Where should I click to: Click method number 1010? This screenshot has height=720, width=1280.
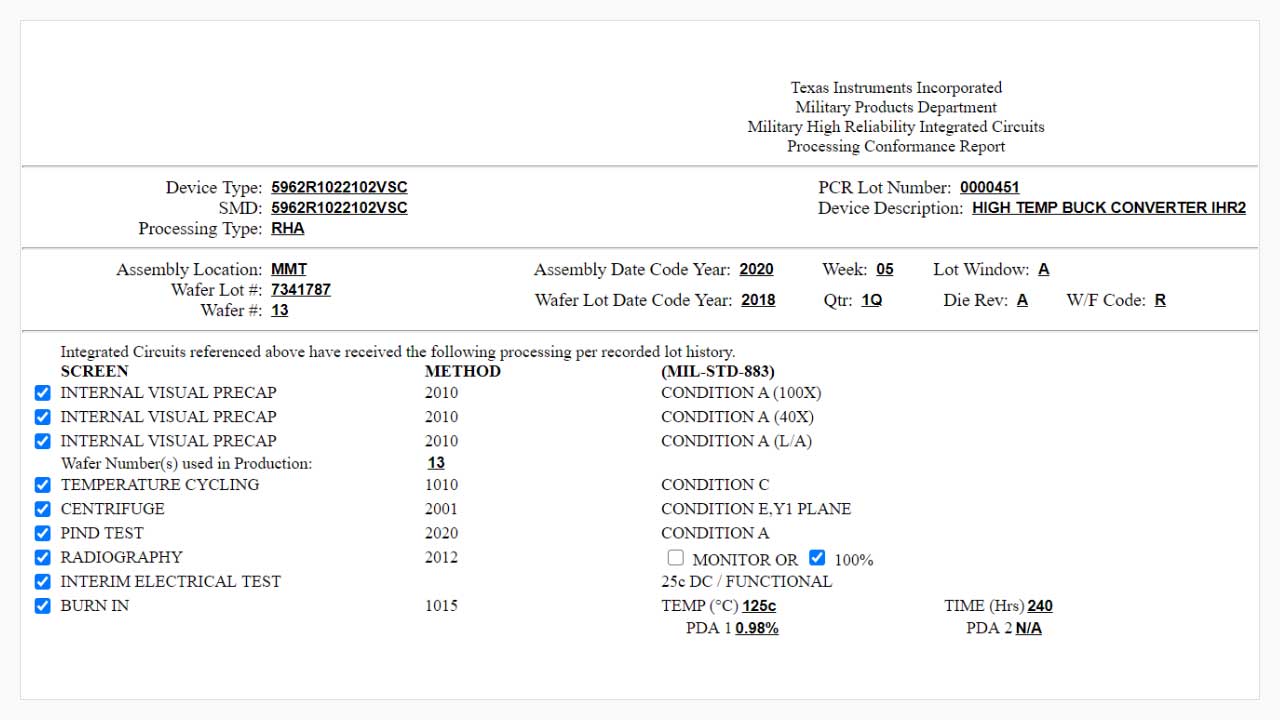441,485
